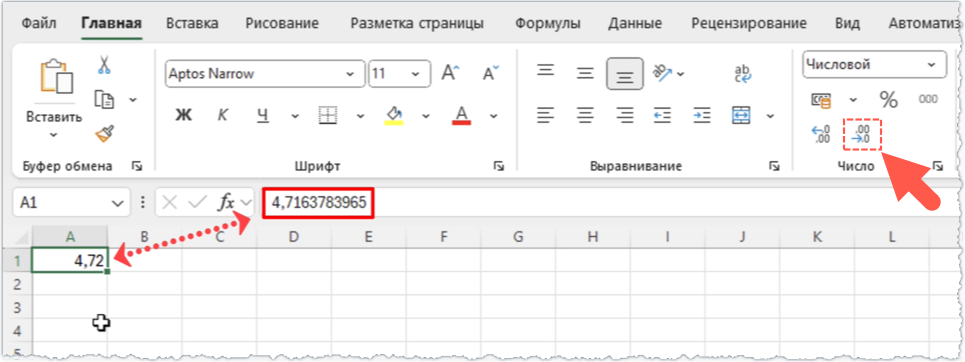The width and height of the screenshot is (965, 362).
Task: Apply the percent style
Action: click(888, 99)
